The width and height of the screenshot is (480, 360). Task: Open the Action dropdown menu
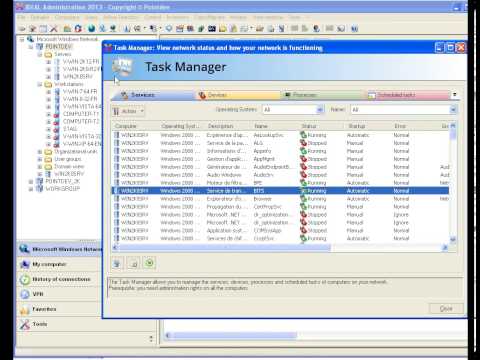pyautogui.click(x=128, y=111)
